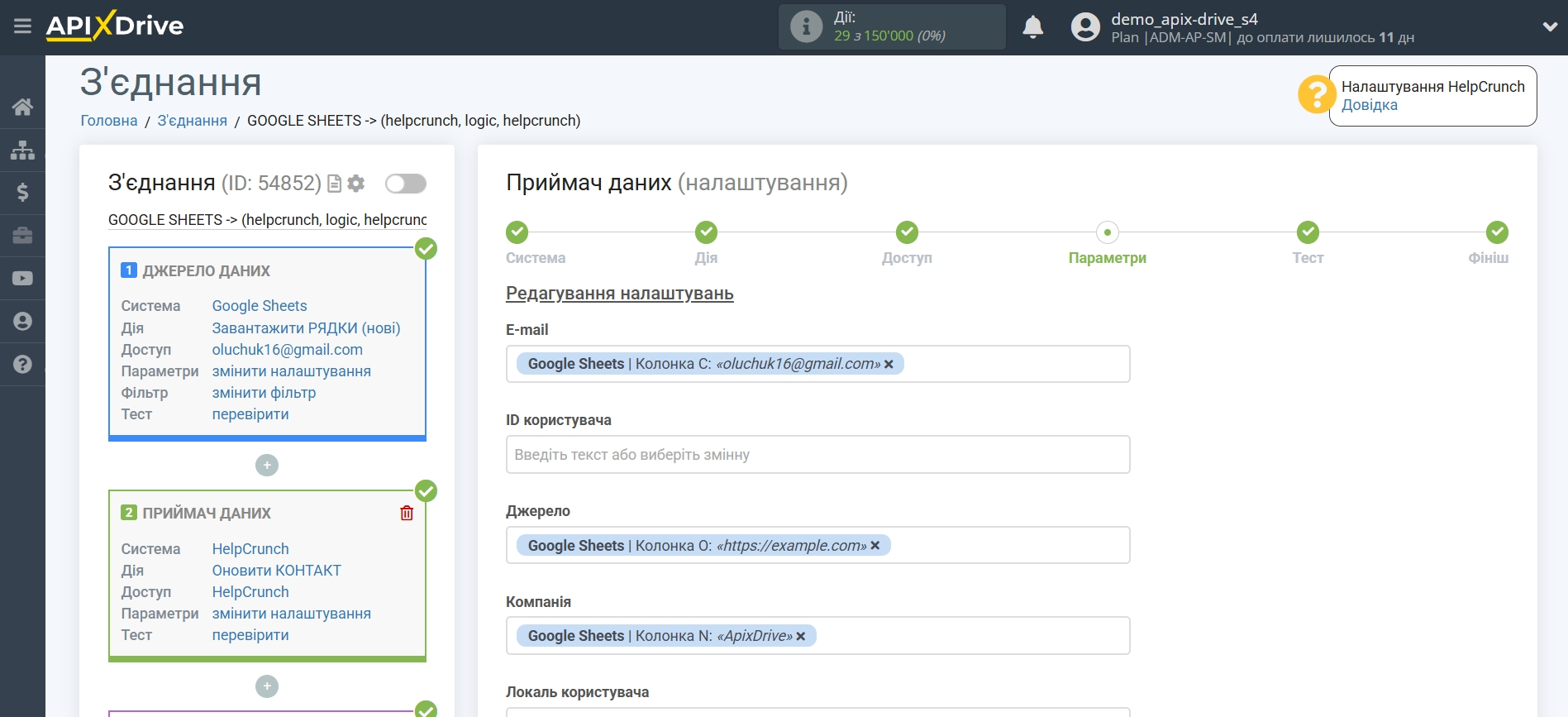Add a step after the data receiver block

coord(267,686)
